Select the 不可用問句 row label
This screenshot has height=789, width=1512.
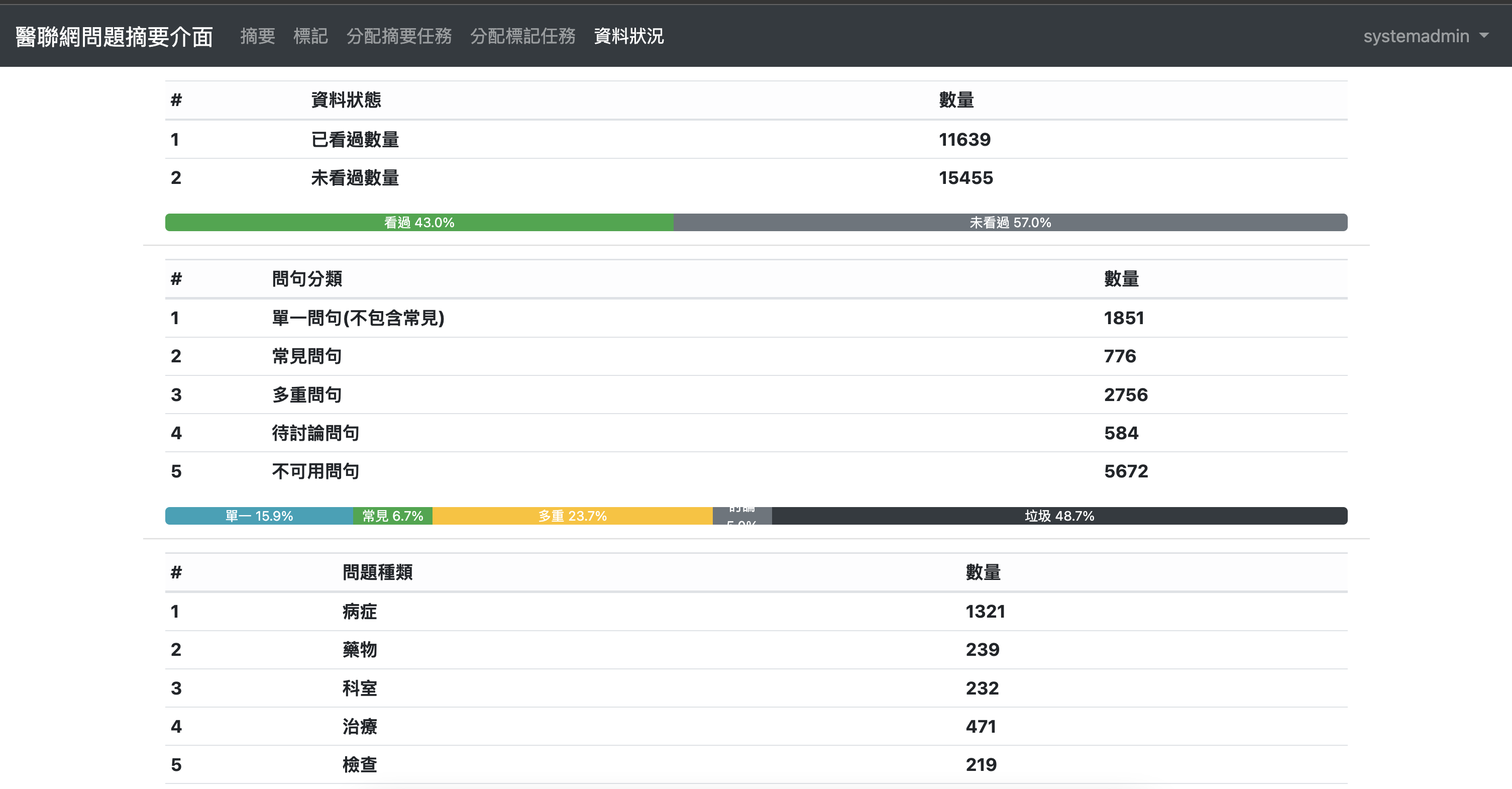pyautogui.click(x=316, y=471)
